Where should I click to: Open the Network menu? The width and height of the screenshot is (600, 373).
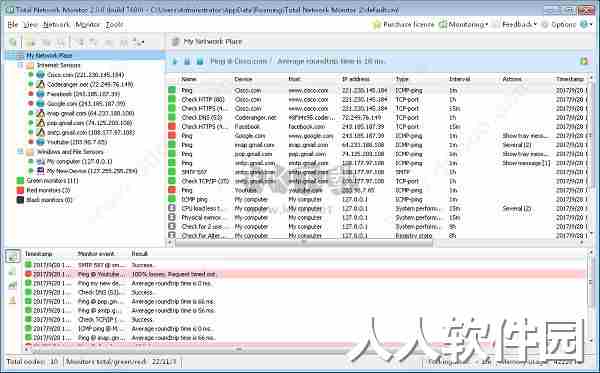pyautogui.click(x=56, y=25)
